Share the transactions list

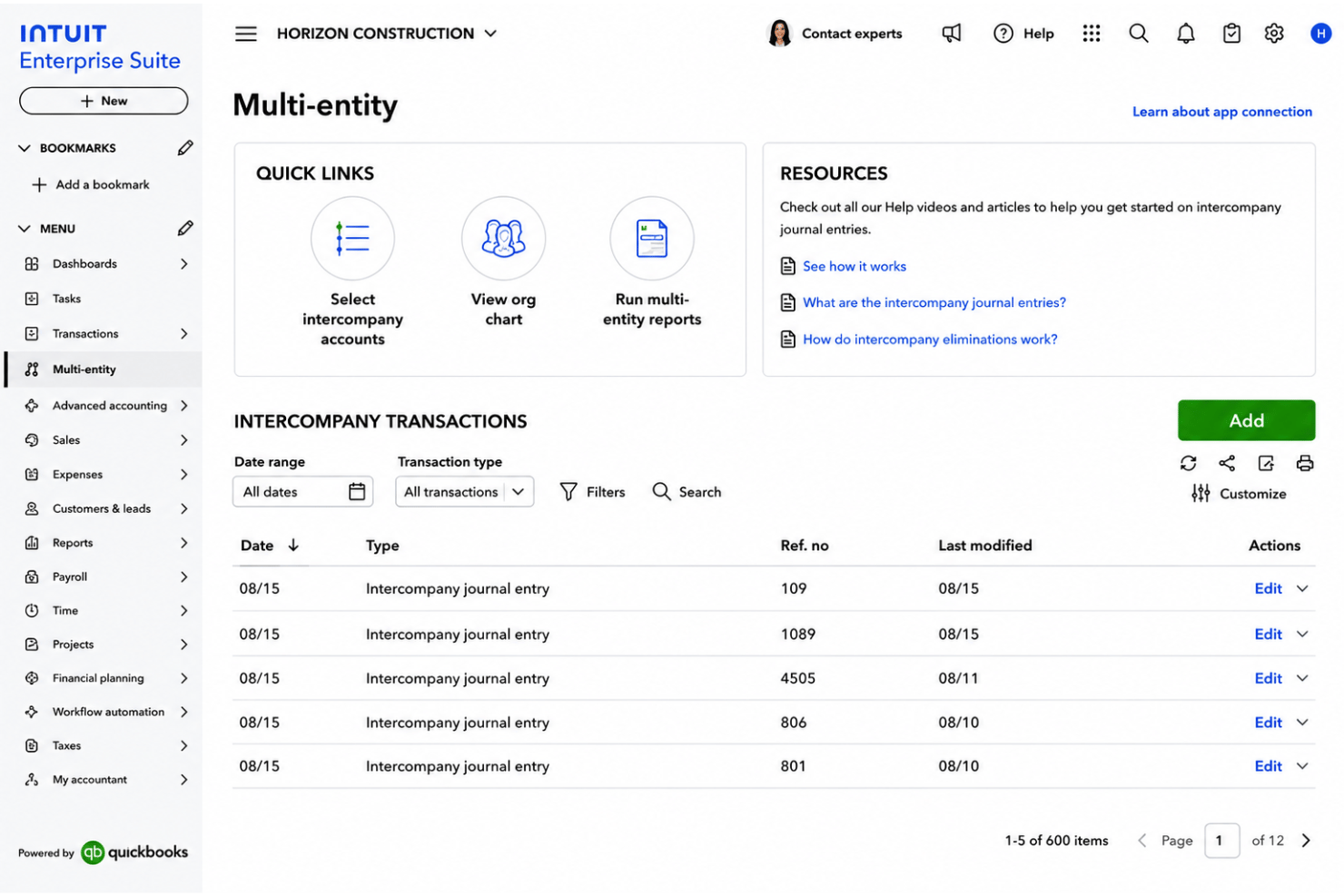pyautogui.click(x=1227, y=463)
